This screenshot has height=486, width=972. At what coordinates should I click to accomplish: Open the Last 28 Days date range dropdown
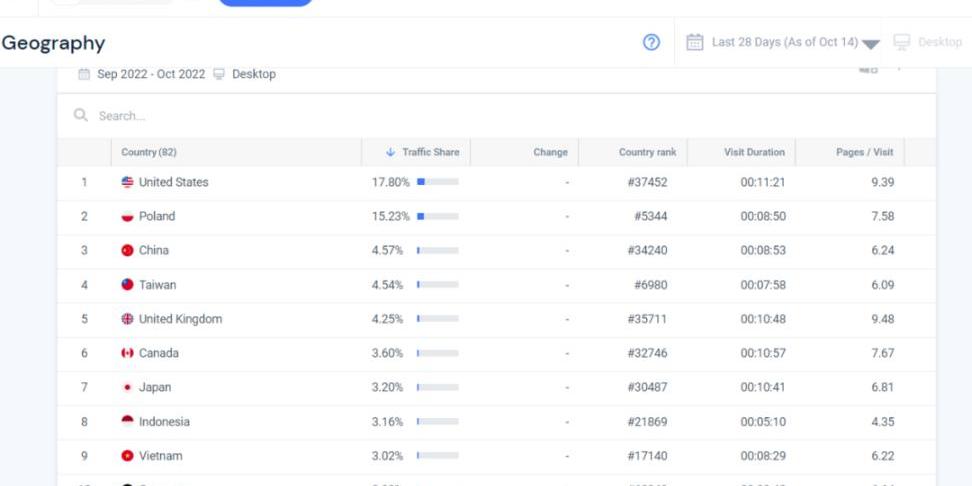tap(784, 42)
